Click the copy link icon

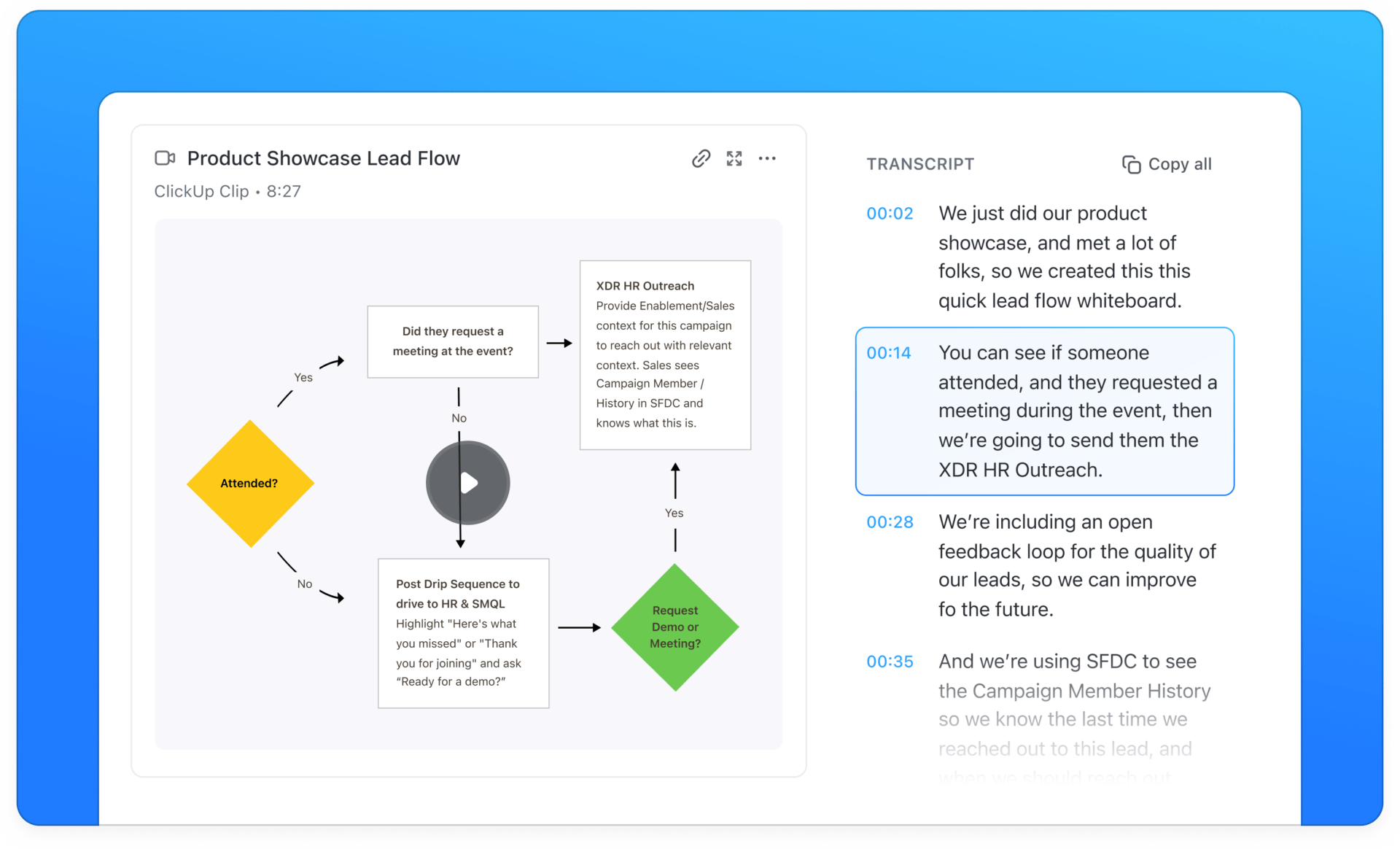(700, 158)
